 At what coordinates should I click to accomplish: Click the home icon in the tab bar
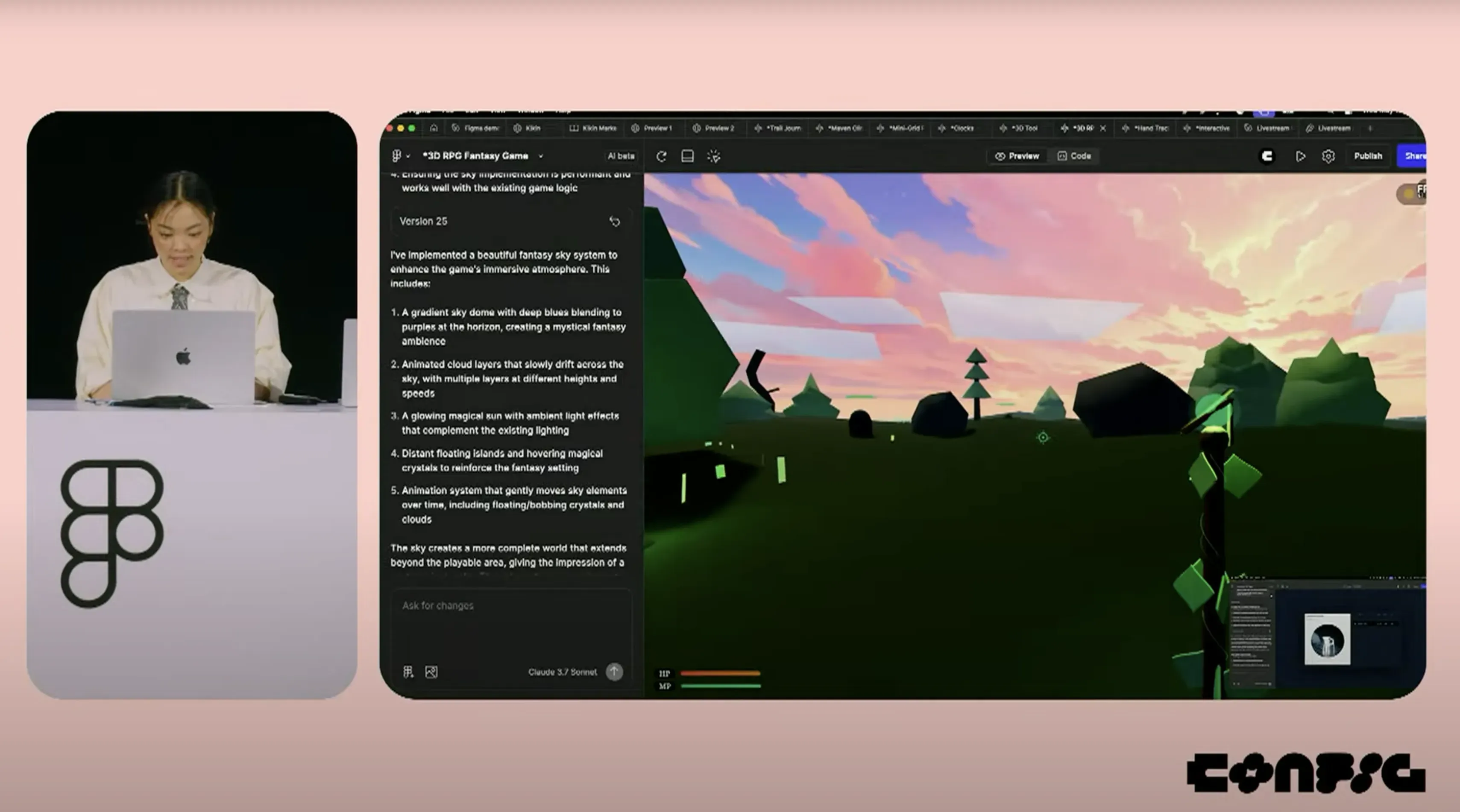(x=434, y=128)
